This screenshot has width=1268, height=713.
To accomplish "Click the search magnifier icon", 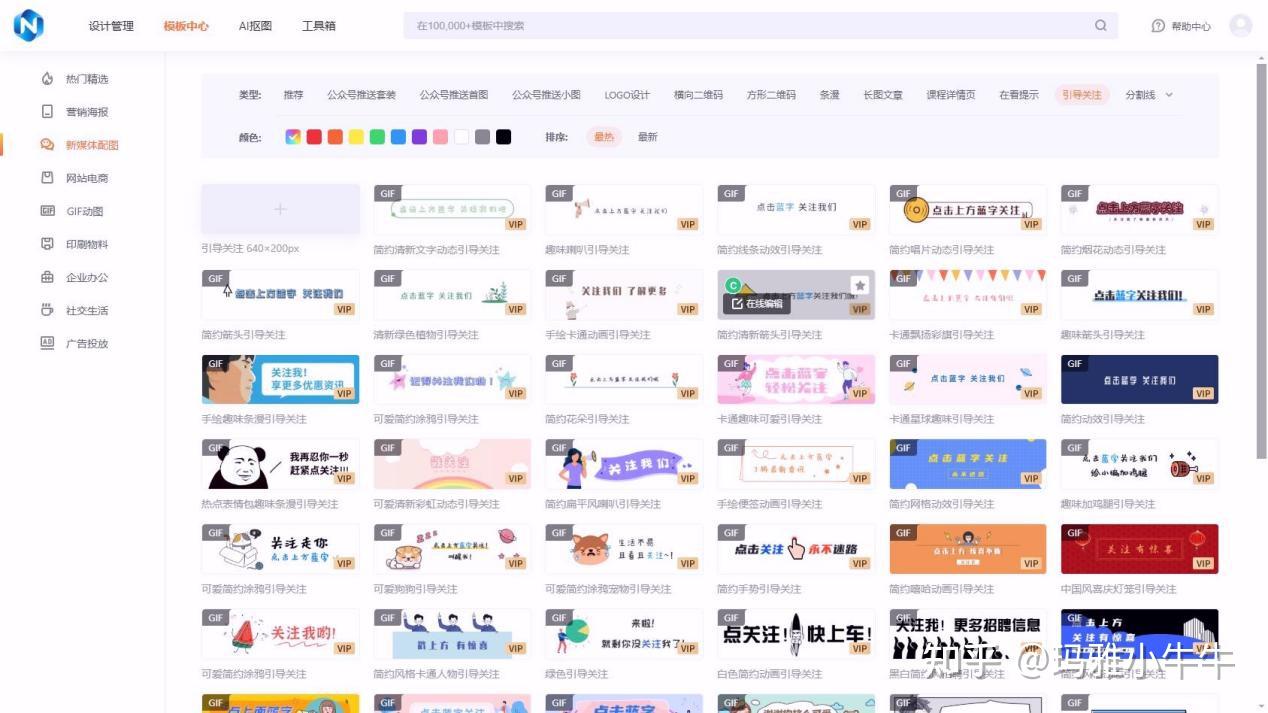I will (1101, 26).
